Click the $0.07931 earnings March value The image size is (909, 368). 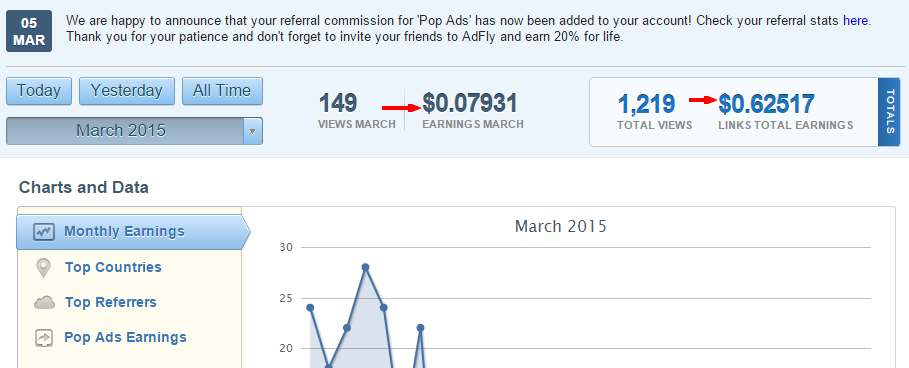point(470,104)
